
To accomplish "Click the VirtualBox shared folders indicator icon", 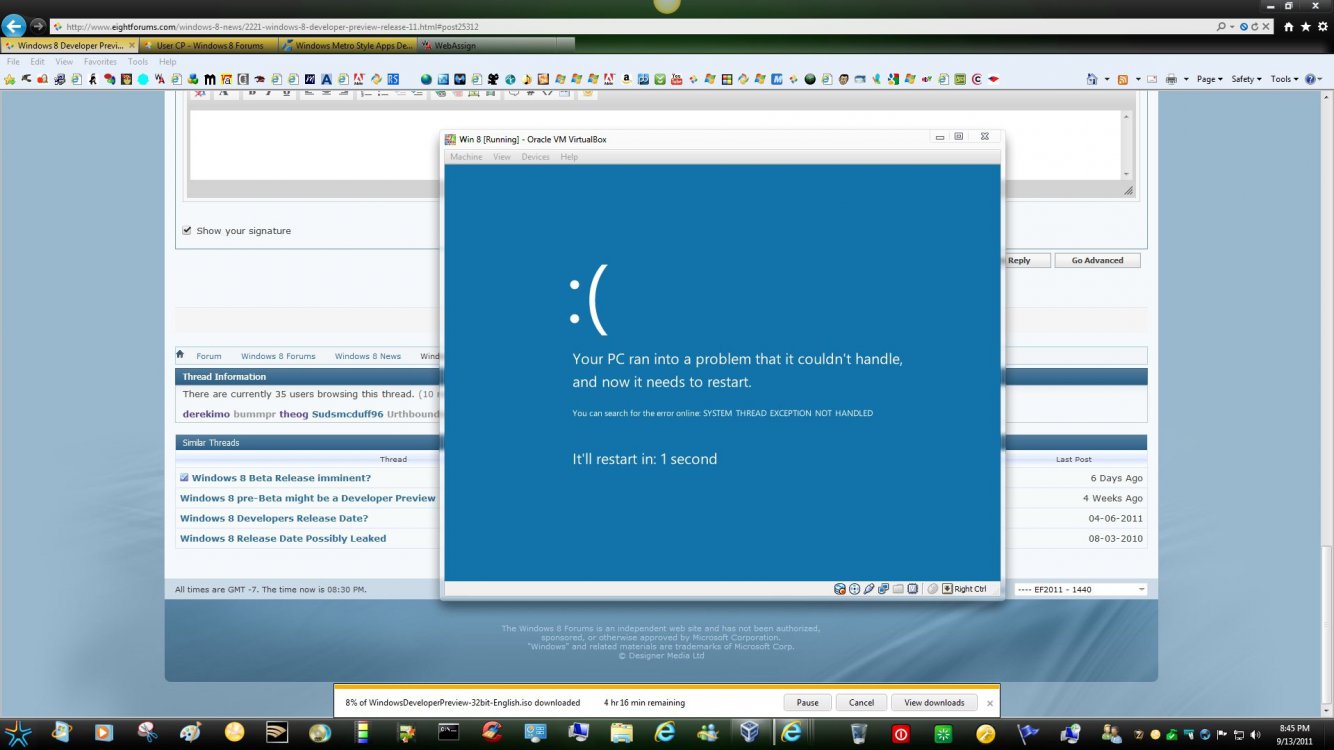I will click(x=898, y=589).
